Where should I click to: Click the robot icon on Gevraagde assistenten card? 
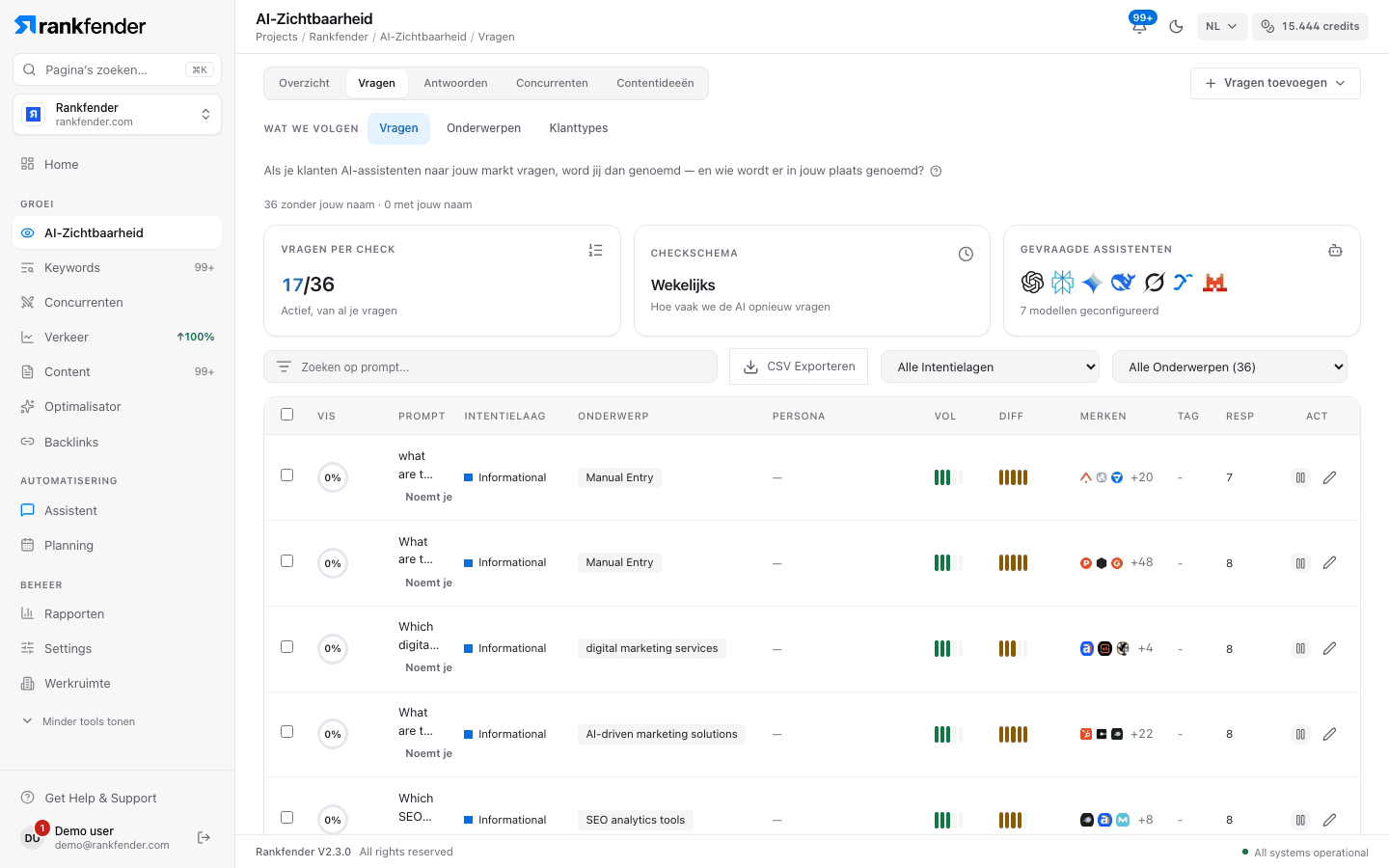(x=1335, y=250)
